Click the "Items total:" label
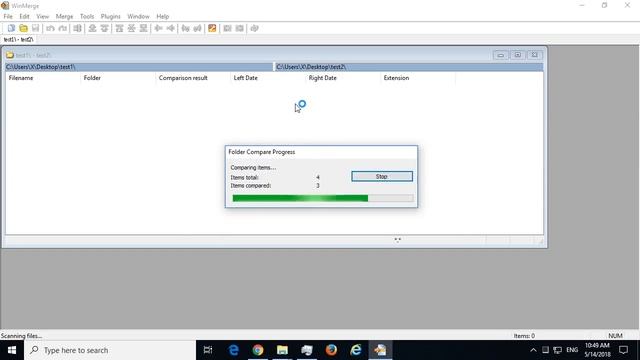 244,177
